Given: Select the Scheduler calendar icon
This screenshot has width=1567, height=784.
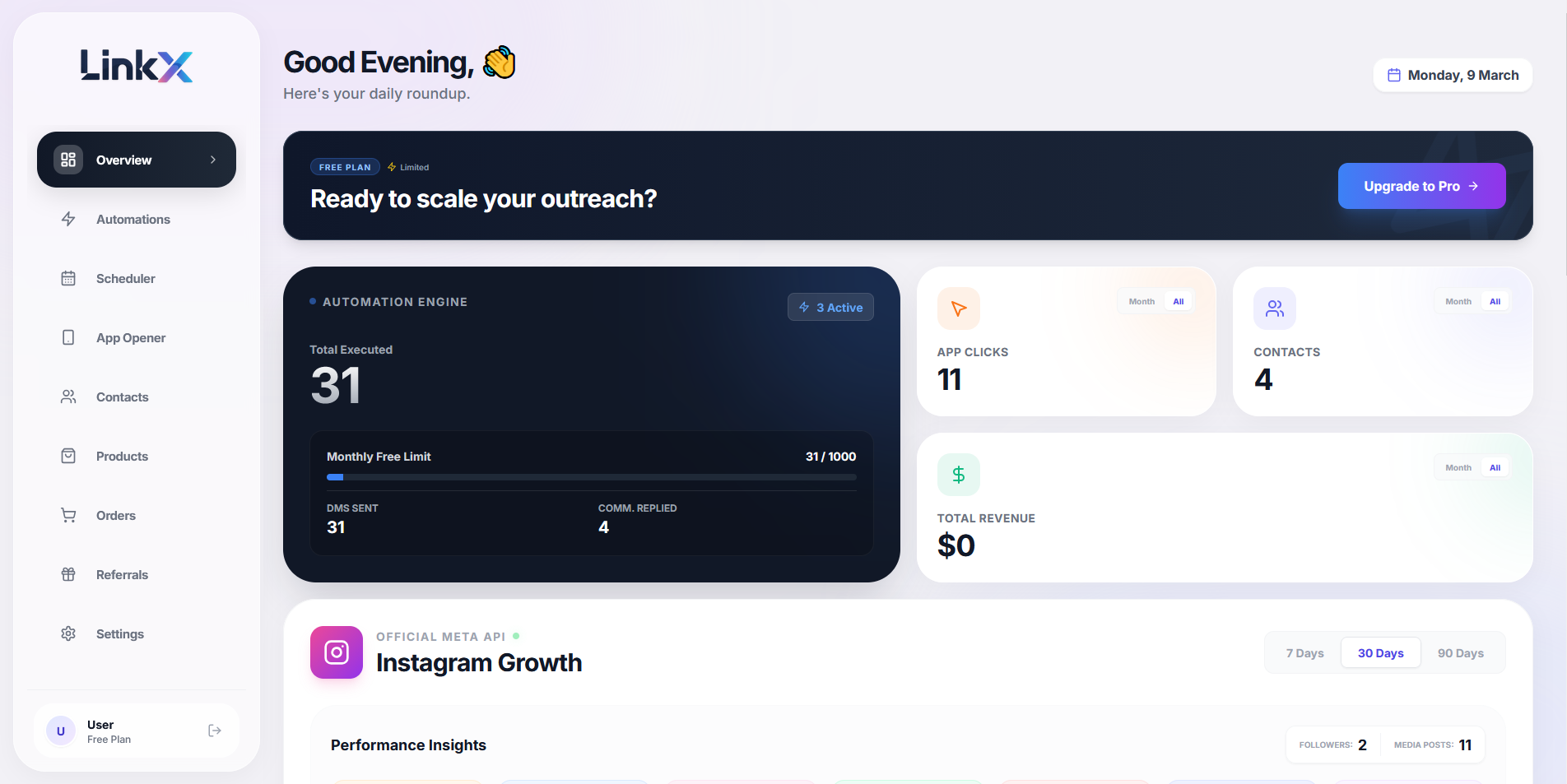Looking at the screenshot, I should click(x=68, y=278).
